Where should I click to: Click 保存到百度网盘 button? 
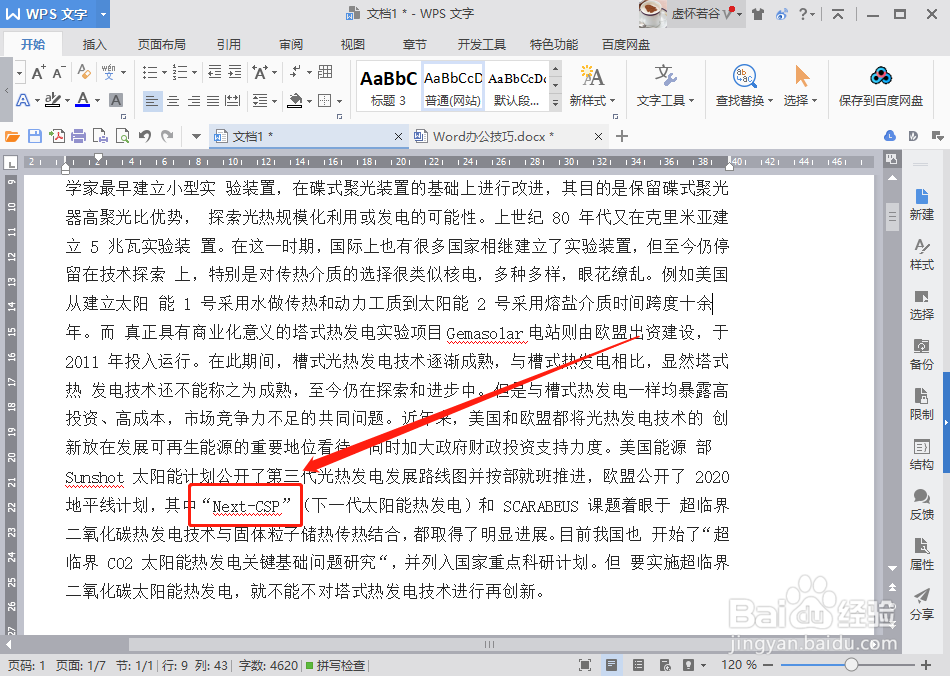pos(881,85)
